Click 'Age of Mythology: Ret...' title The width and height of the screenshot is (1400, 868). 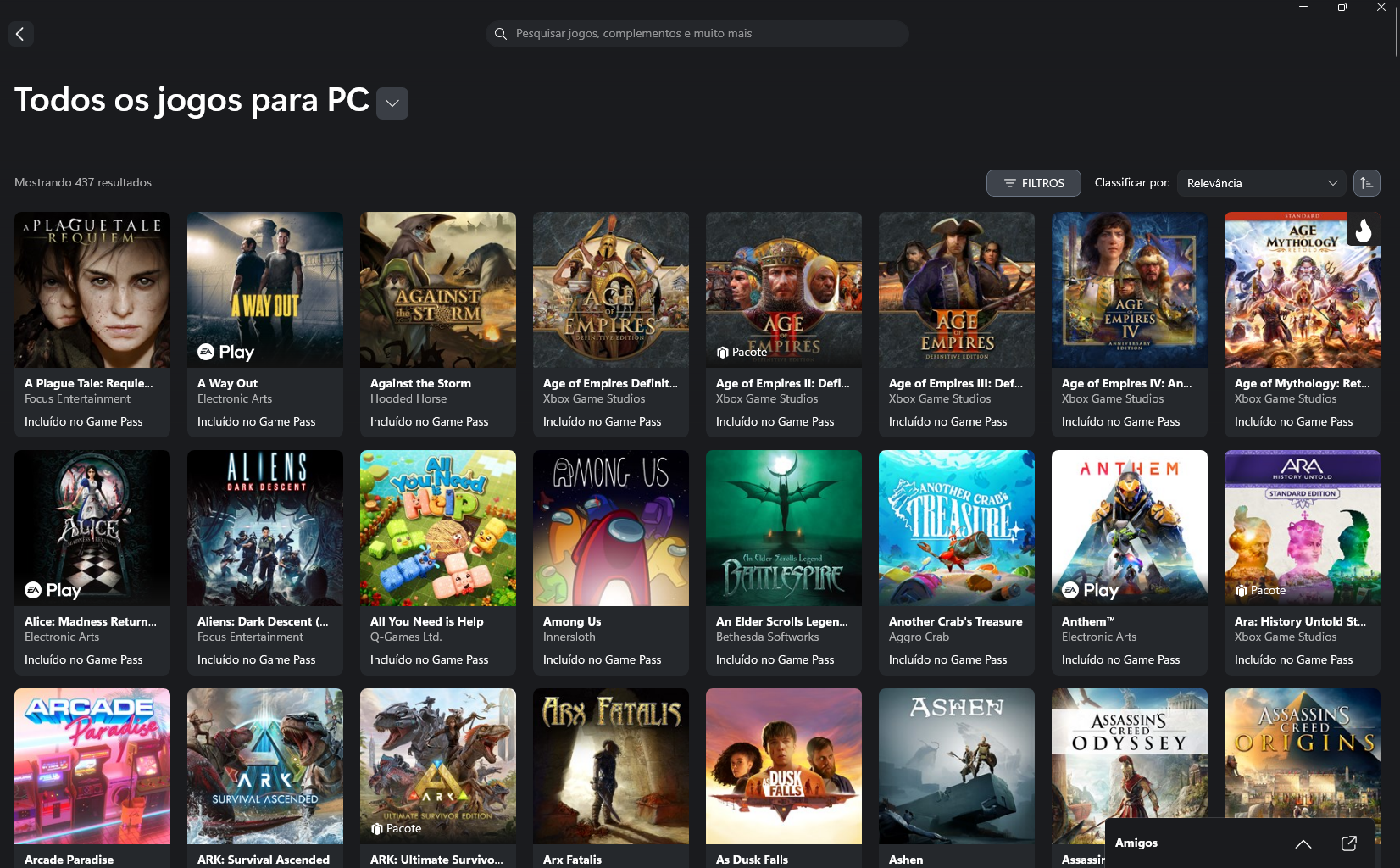(1303, 383)
